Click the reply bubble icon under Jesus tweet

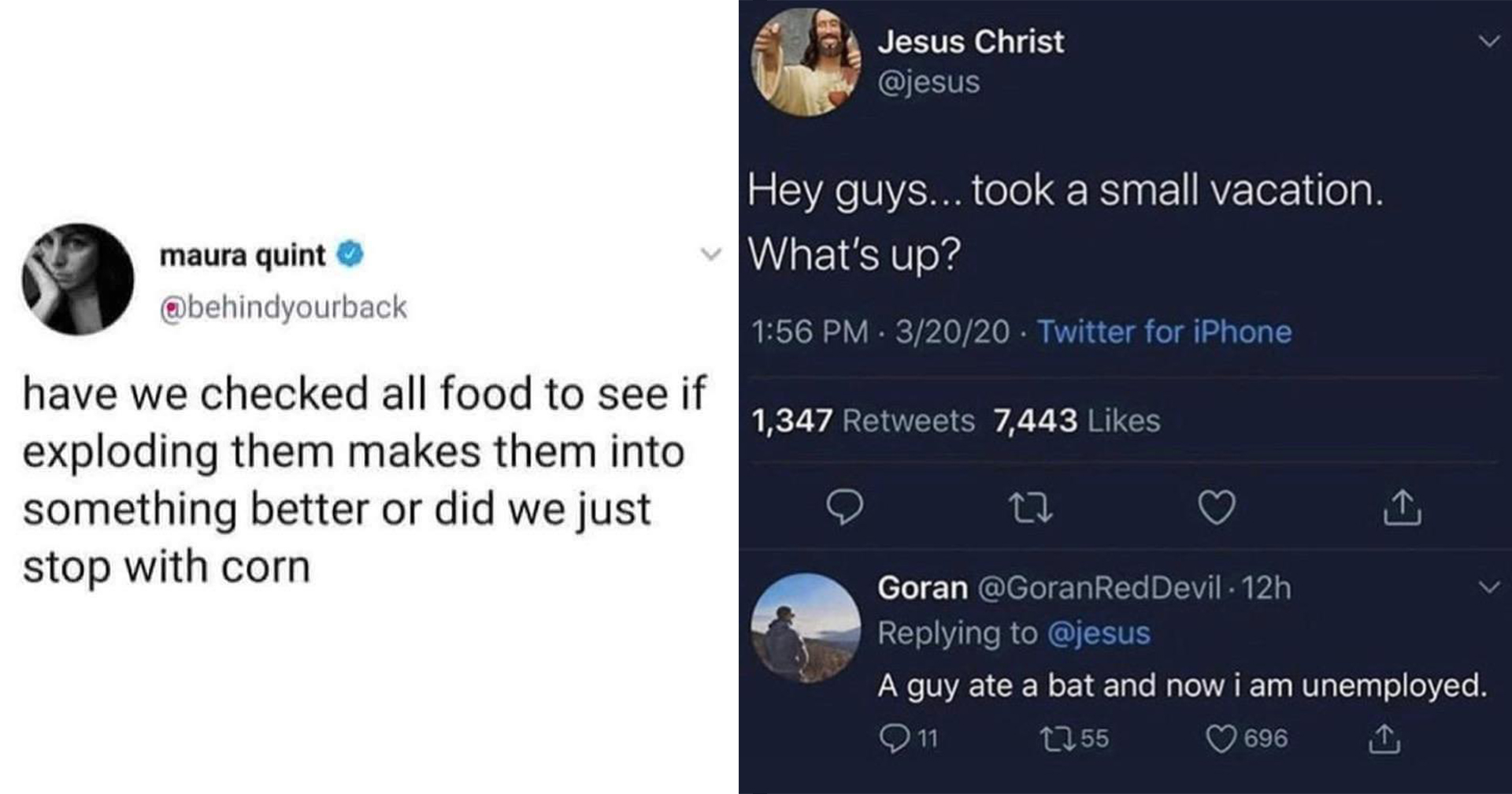(847, 508)
